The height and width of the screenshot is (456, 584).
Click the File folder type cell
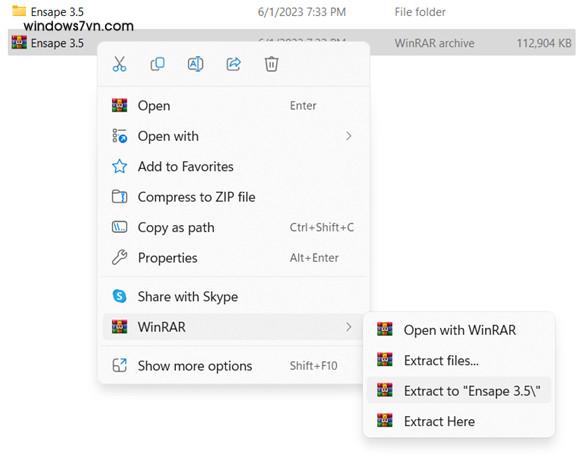(x=420, y=12)
